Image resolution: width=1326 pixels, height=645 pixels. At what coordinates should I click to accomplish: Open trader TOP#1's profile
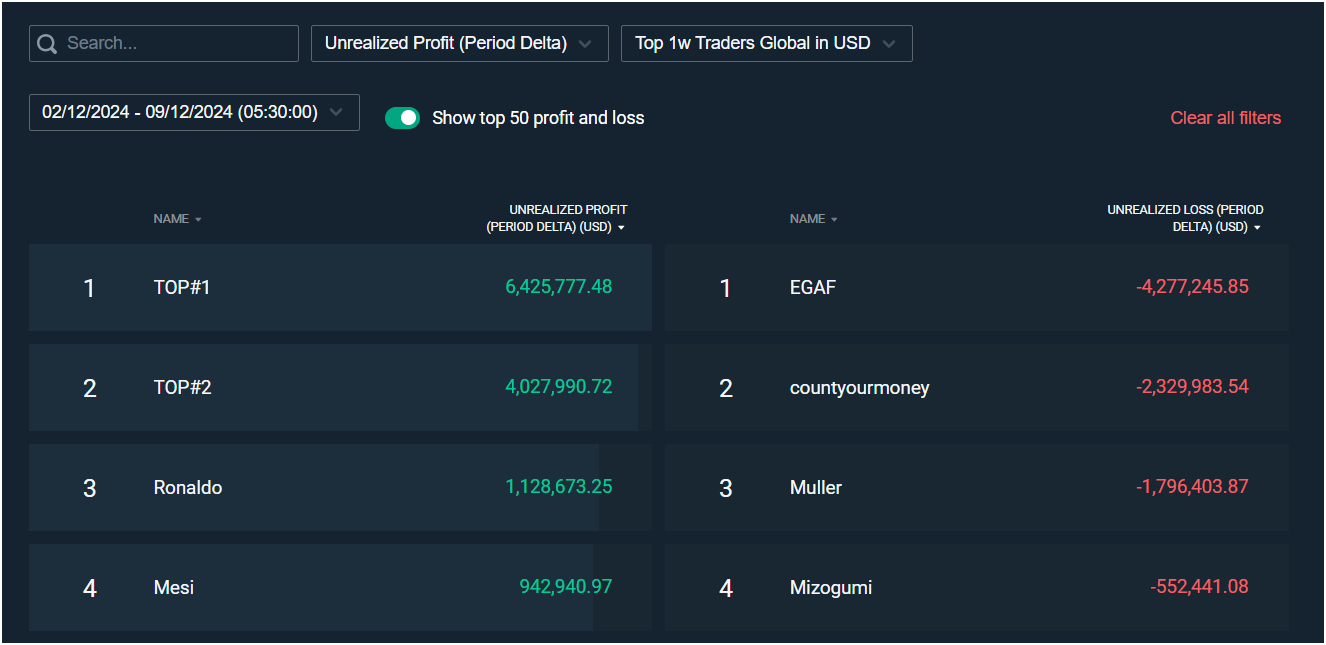(182, 287)
